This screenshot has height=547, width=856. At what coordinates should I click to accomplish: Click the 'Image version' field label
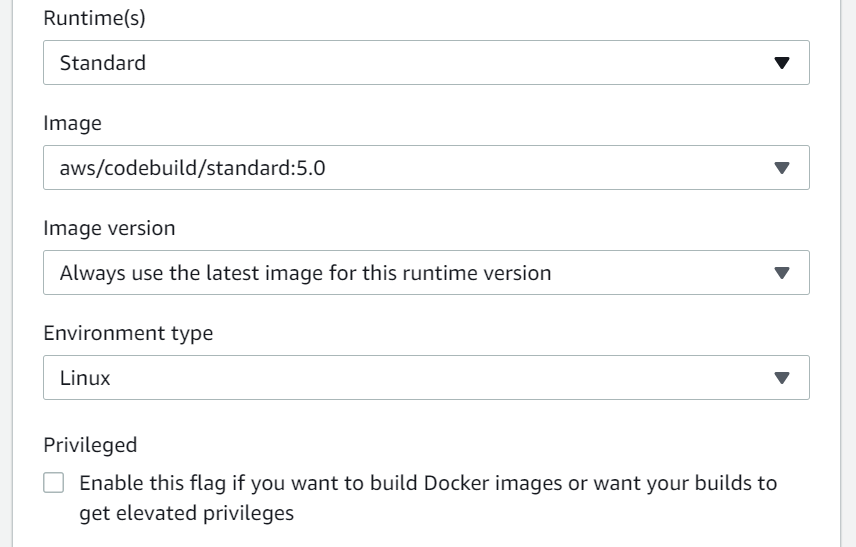(109, 228)
